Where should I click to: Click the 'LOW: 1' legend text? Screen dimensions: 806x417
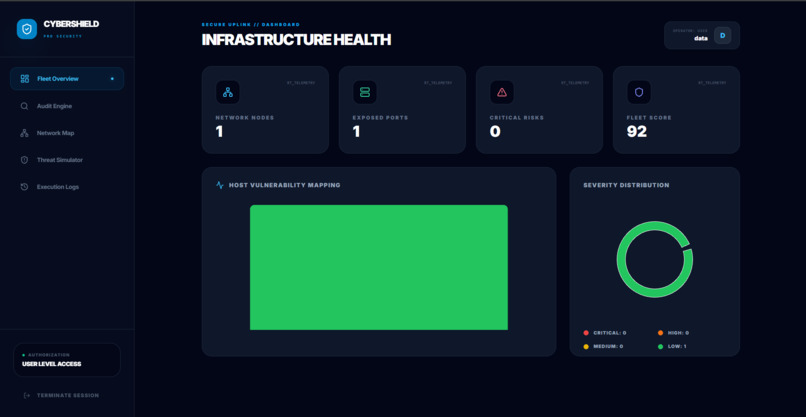677,347
